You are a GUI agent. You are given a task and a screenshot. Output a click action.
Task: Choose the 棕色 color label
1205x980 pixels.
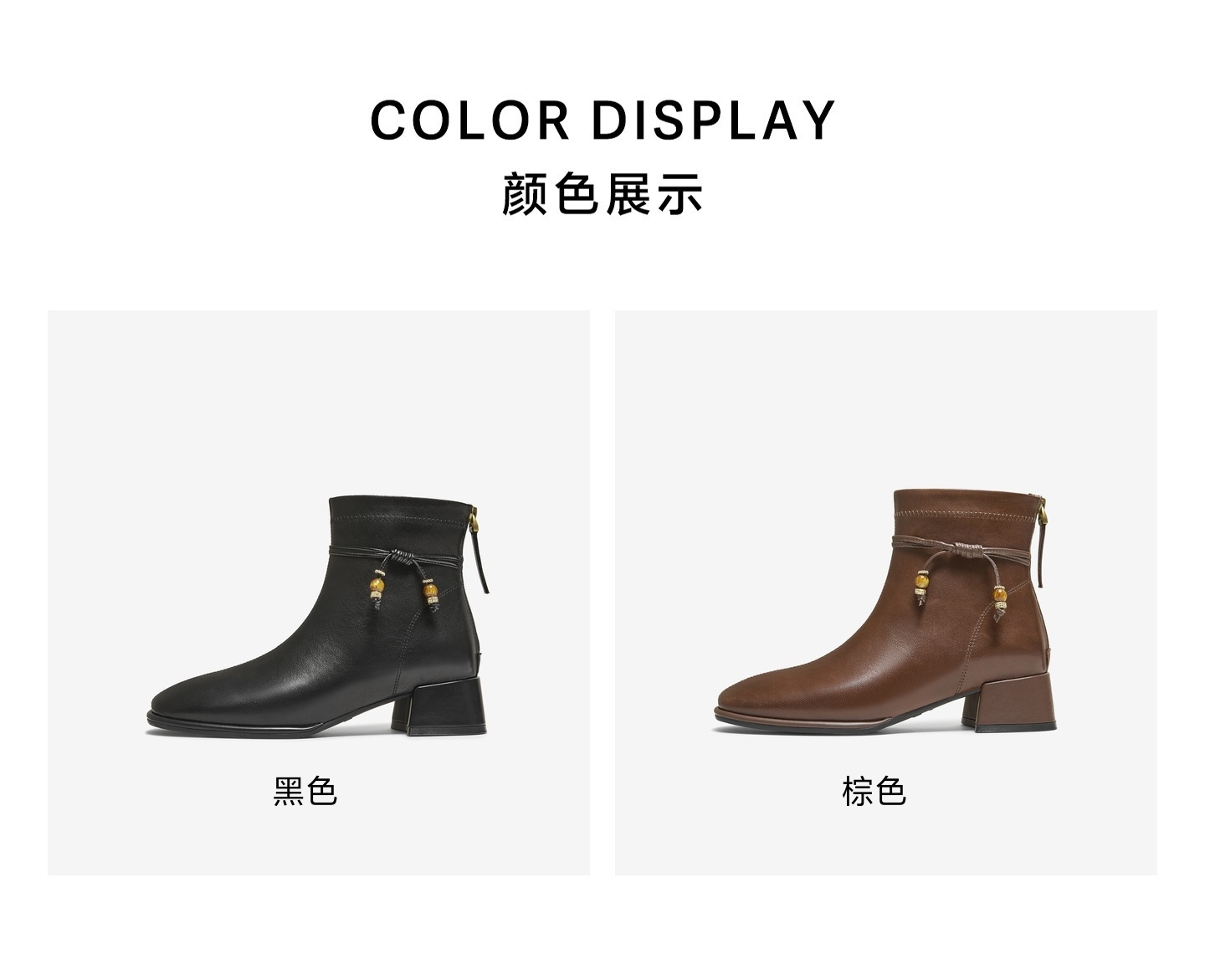874,791
